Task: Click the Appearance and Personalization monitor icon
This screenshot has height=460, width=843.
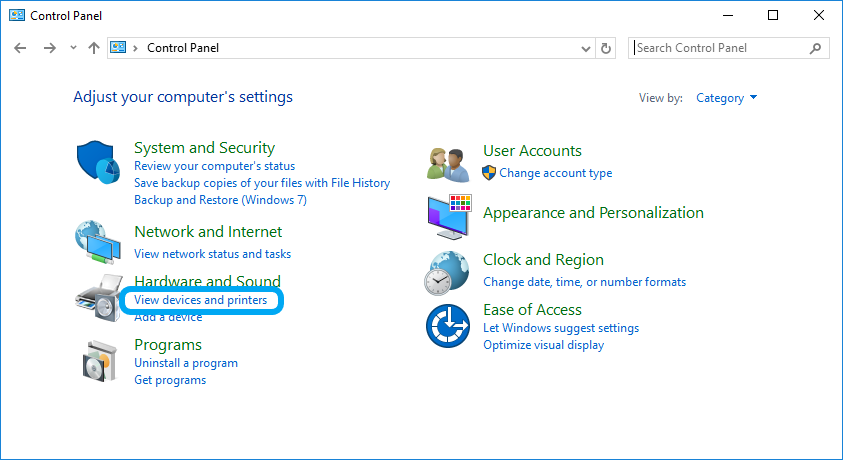Action: [449, 217]
